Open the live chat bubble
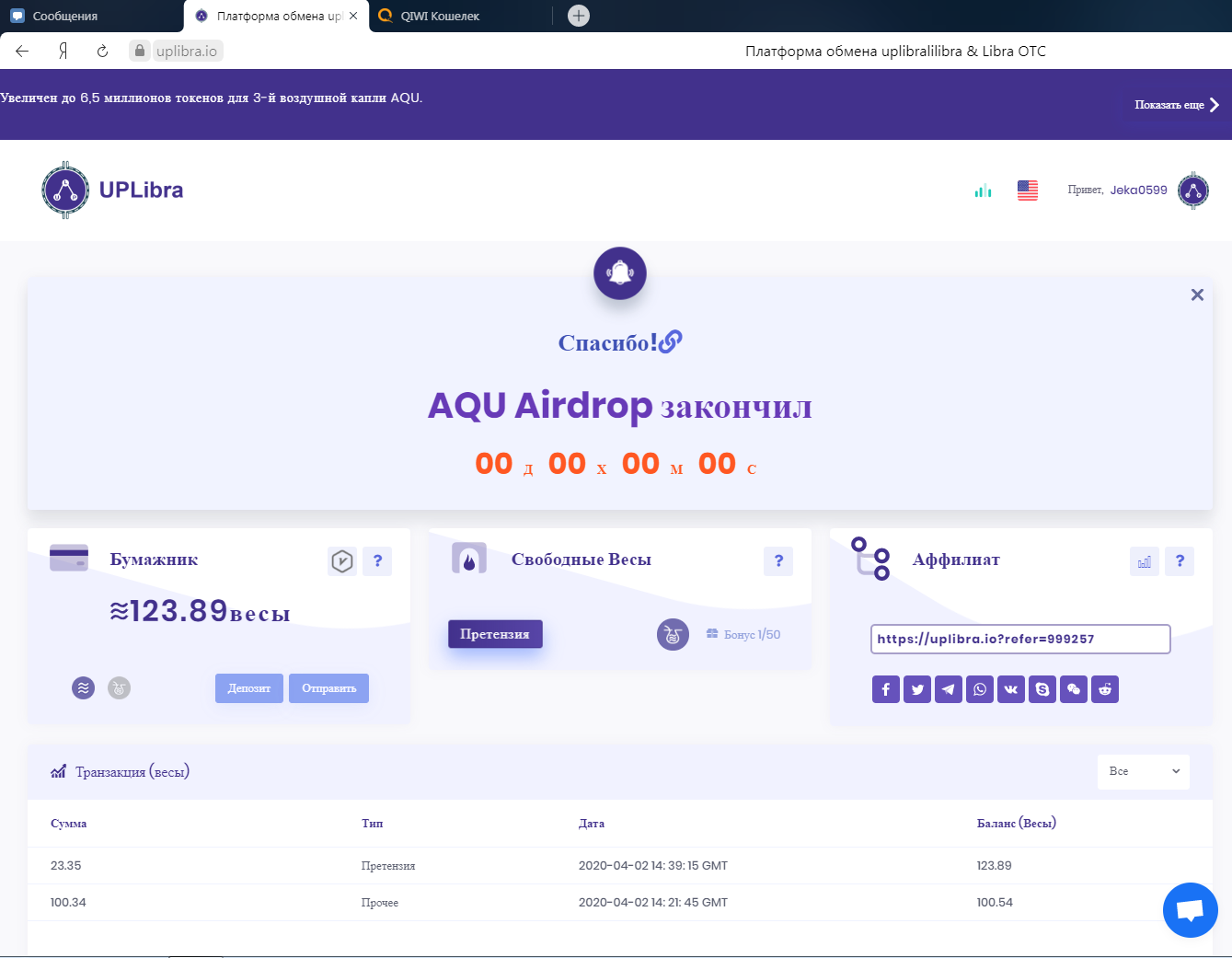 (x=1190, y=910)
